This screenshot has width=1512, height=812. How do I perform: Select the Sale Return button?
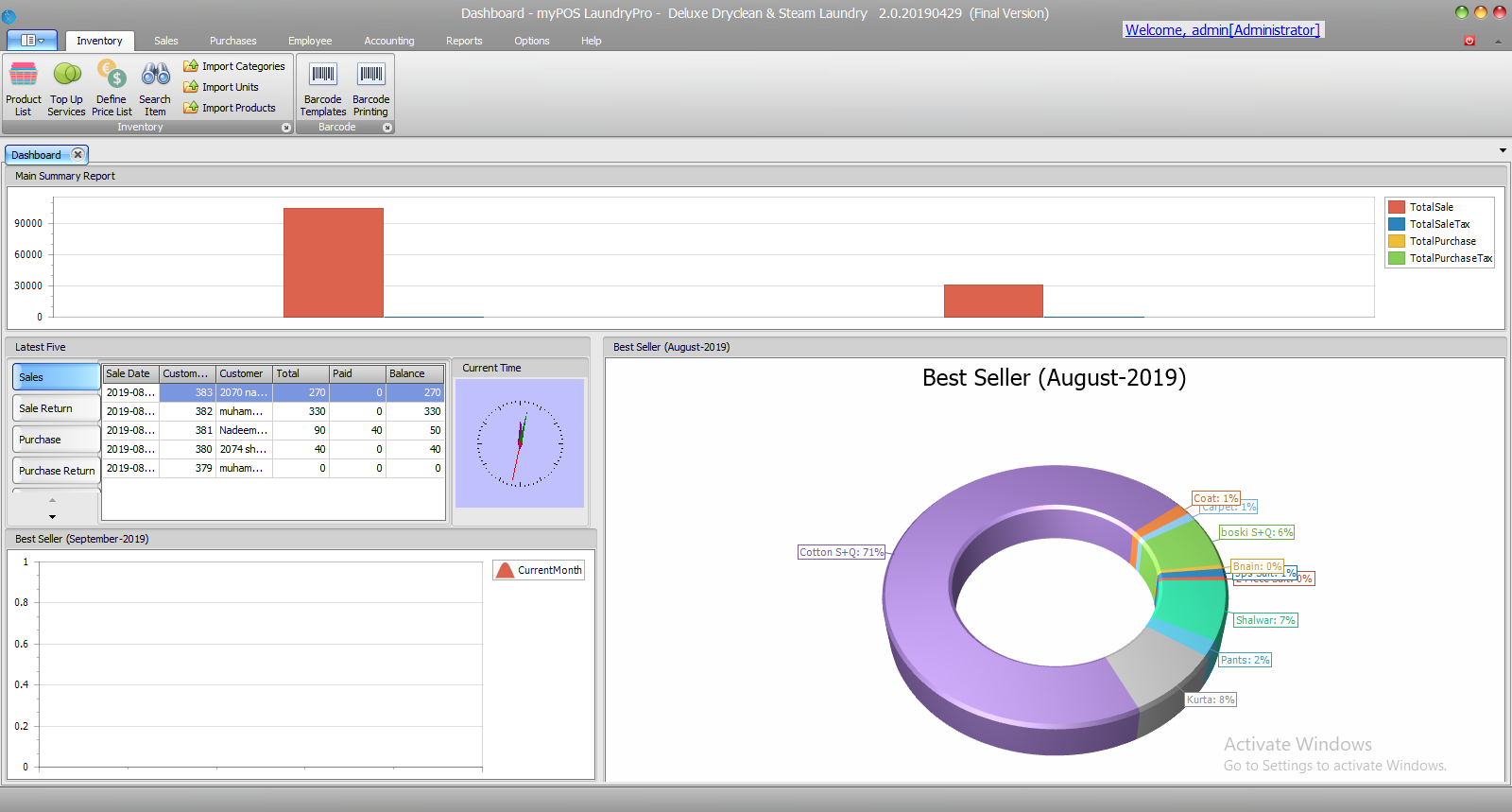[56, 408]
